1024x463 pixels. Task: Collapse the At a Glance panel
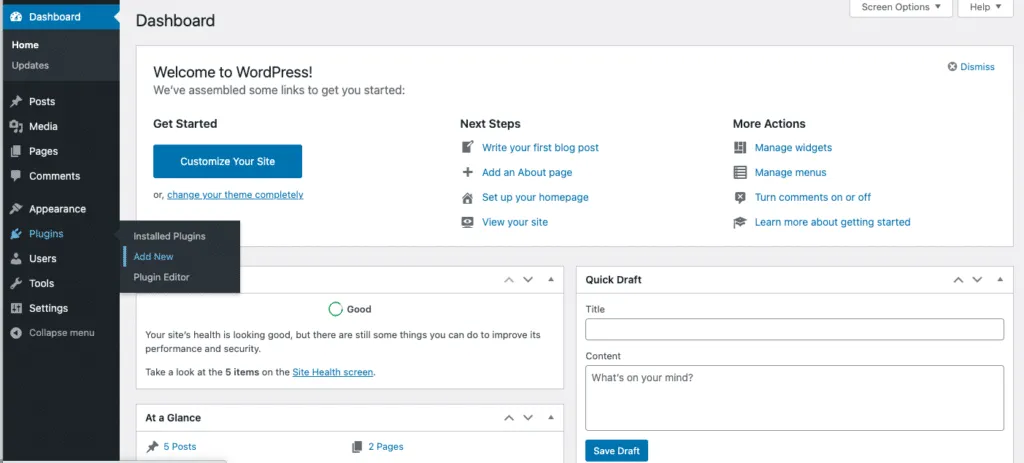(x=550, y=418)
